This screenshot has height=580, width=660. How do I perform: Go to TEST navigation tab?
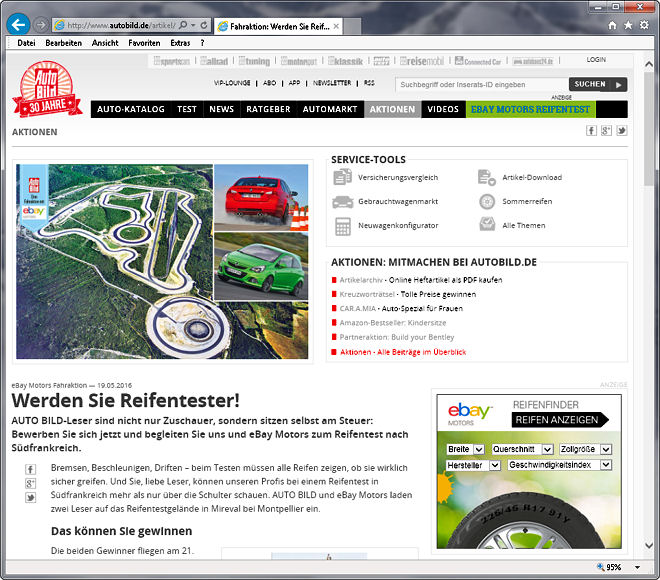187,109
